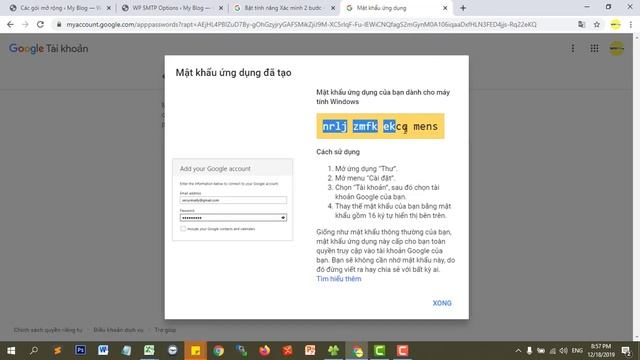Launch Photoshop from the taskbar

coord(80,350)
